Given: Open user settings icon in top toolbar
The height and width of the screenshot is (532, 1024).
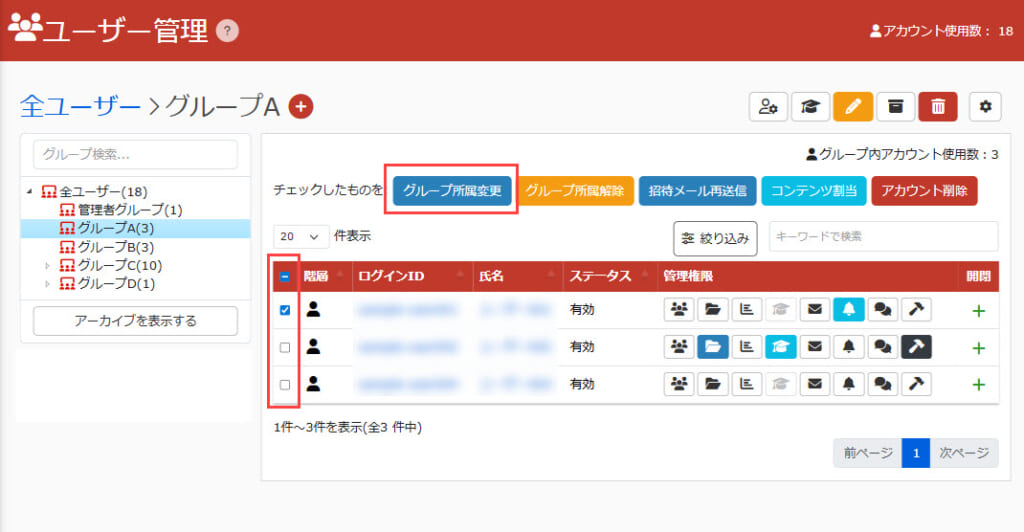Looking at the screenshot, I should point(768,107).
